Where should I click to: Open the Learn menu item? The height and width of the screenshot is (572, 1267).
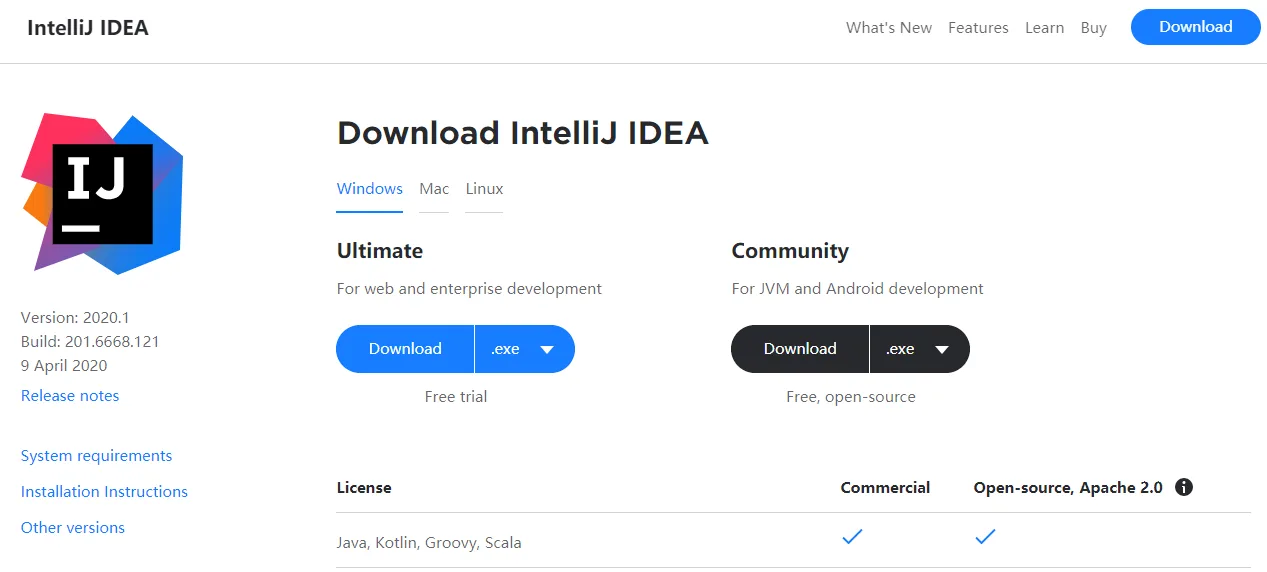click(1044, 28)
